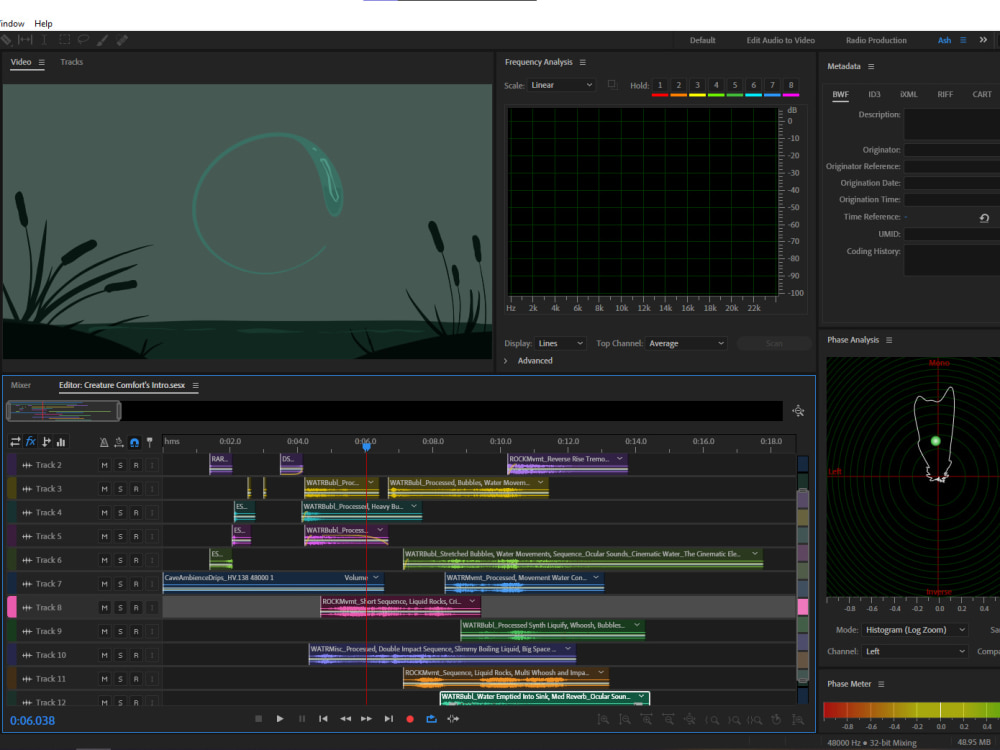
Task: Reset the Time Reference with the reset icon
Action: pyautogui.click(x=984, y=218)
